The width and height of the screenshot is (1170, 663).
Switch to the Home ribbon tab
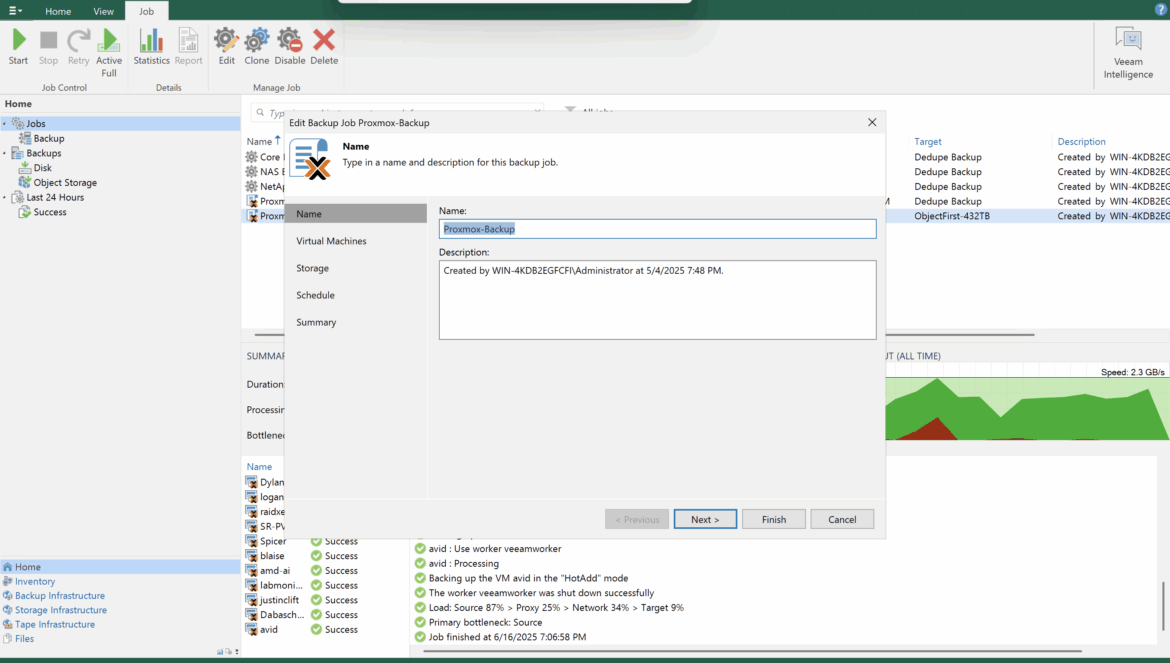[58, 11]
